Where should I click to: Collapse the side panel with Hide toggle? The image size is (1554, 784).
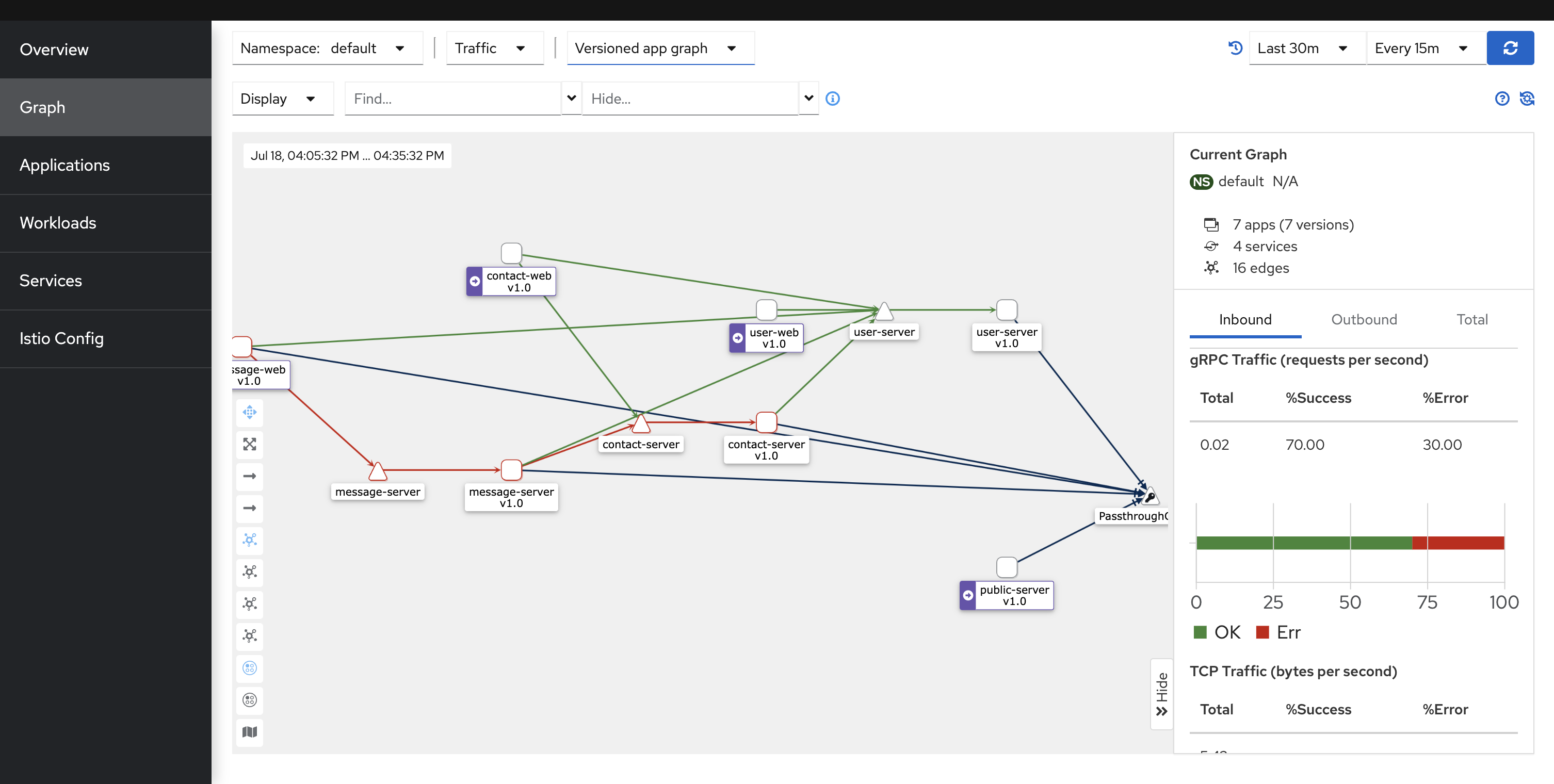coord(1161,694)
